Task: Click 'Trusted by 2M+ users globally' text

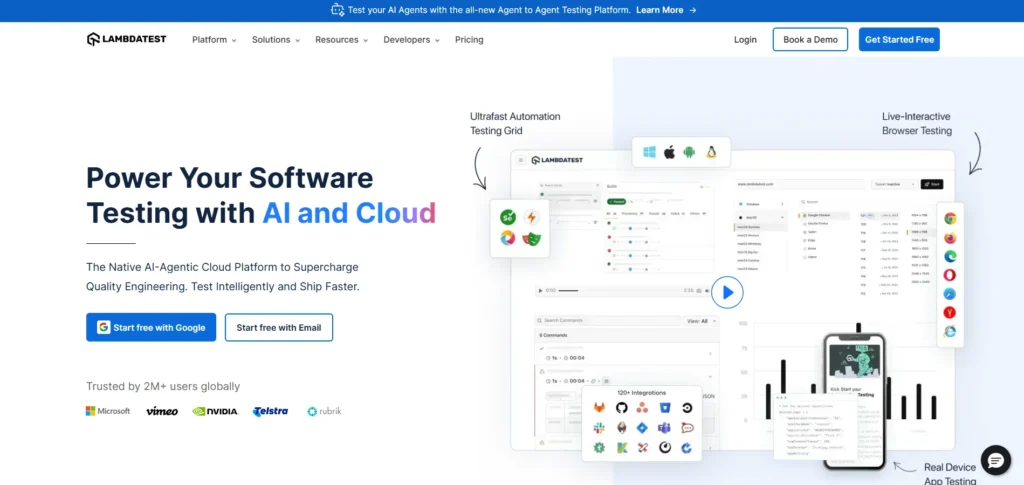Action: tap(163, 386)
